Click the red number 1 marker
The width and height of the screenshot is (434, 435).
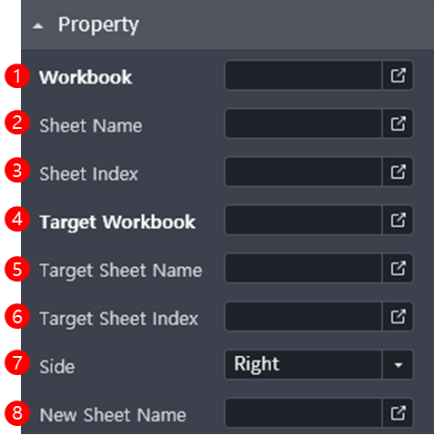tap(17, 76)
